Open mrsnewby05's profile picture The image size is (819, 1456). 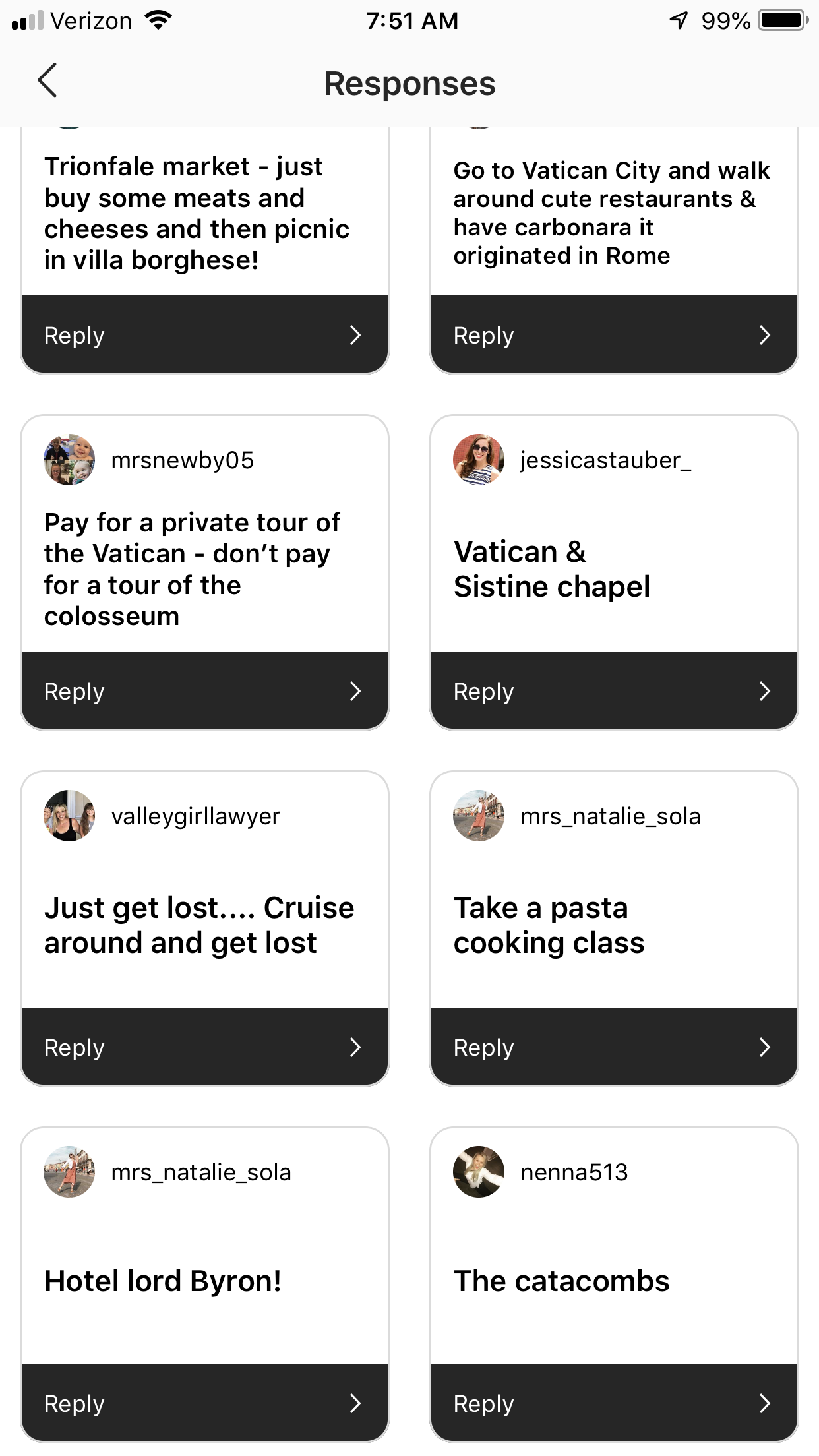pos(69,460)
